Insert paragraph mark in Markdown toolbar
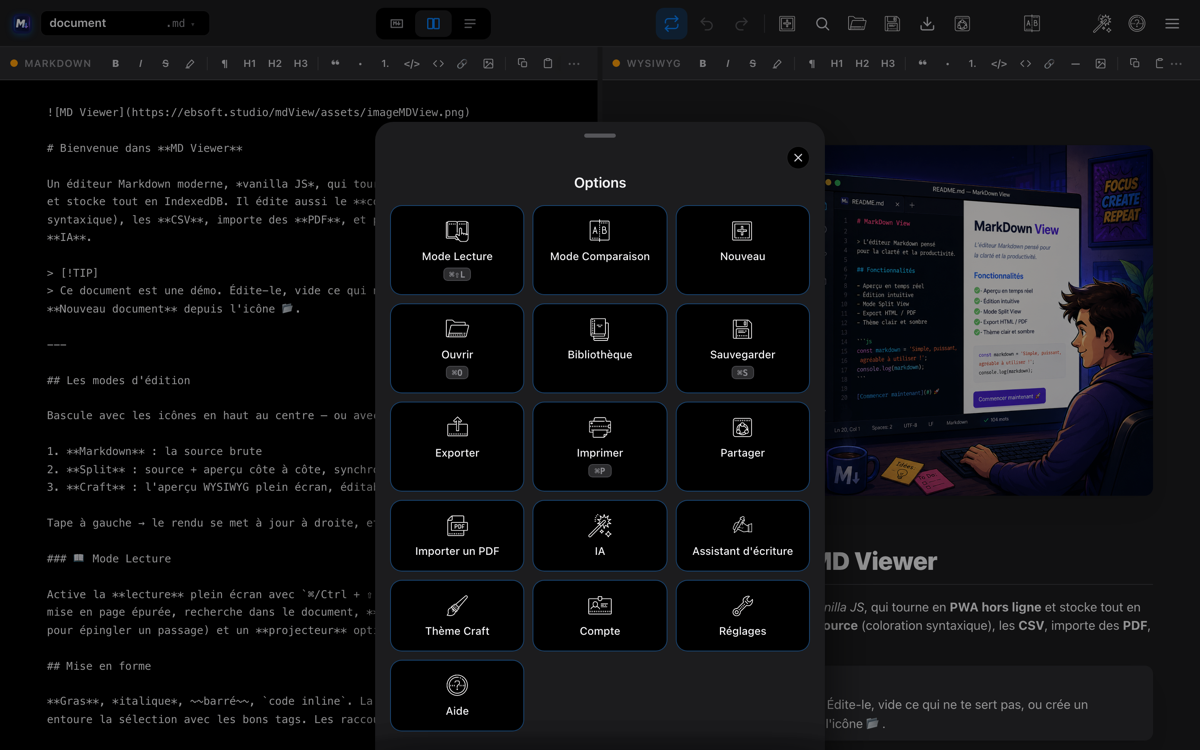 point(224,63)
